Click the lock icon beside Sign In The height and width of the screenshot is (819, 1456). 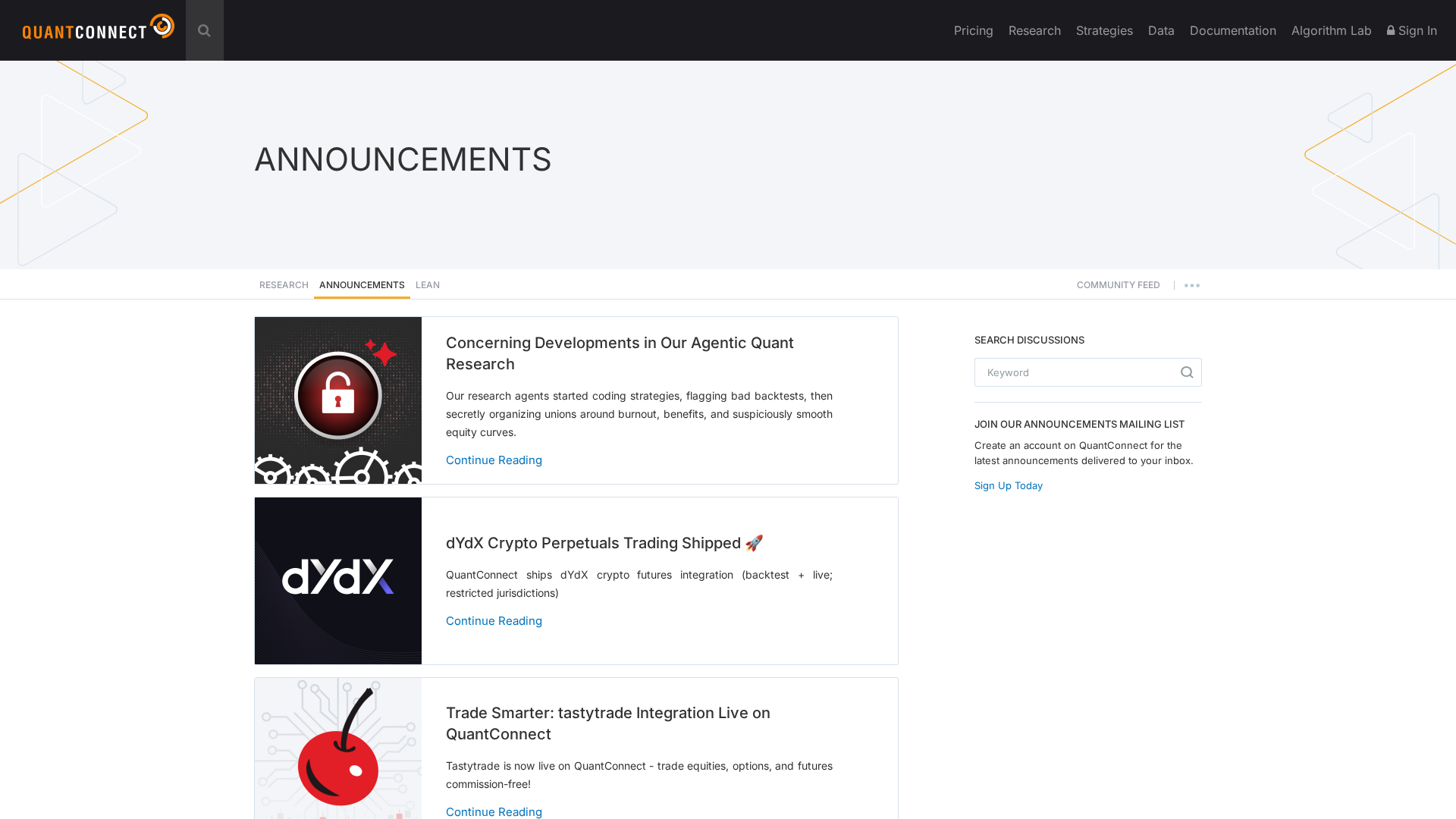[x=1391, y=30]
